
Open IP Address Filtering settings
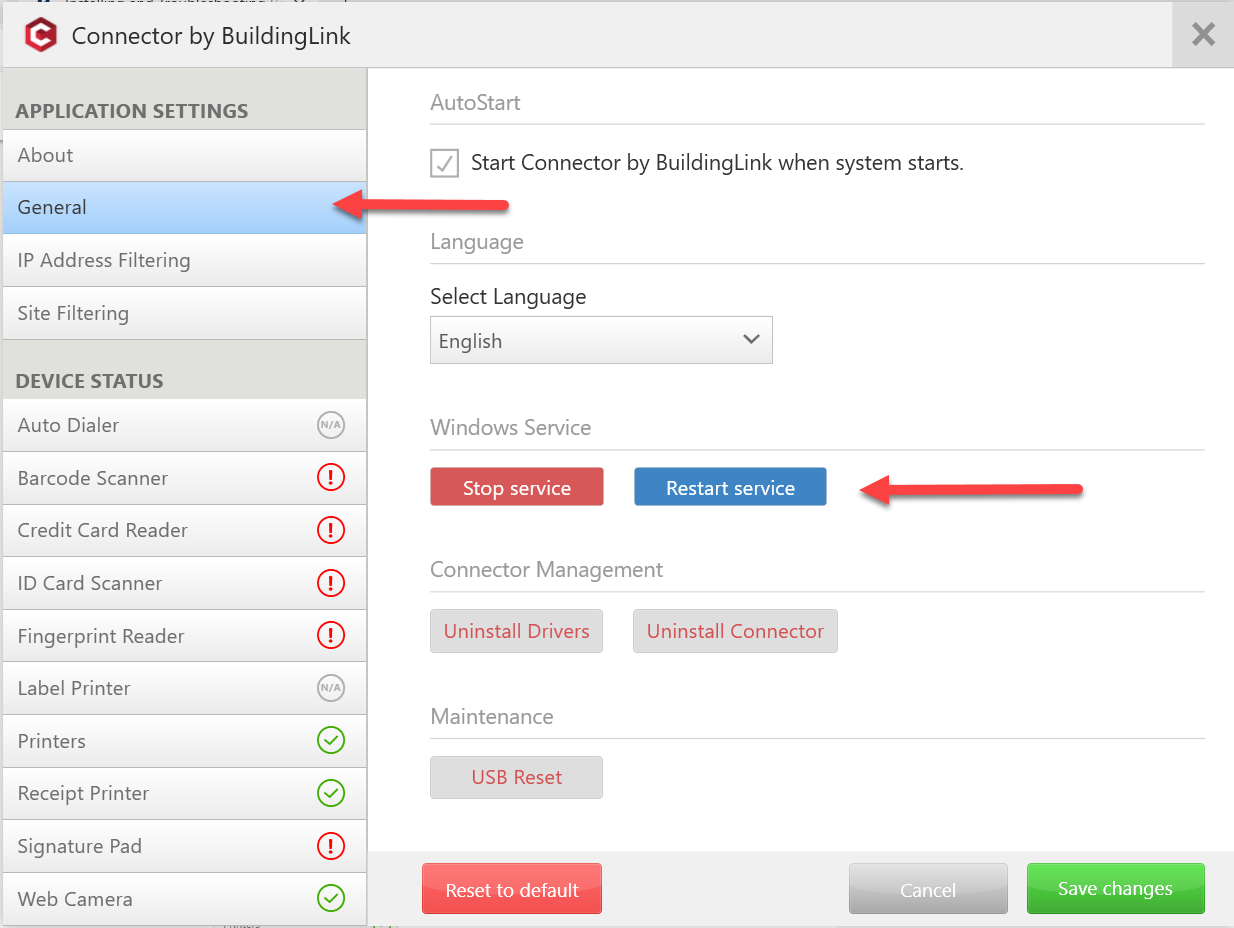pos(184,260)
